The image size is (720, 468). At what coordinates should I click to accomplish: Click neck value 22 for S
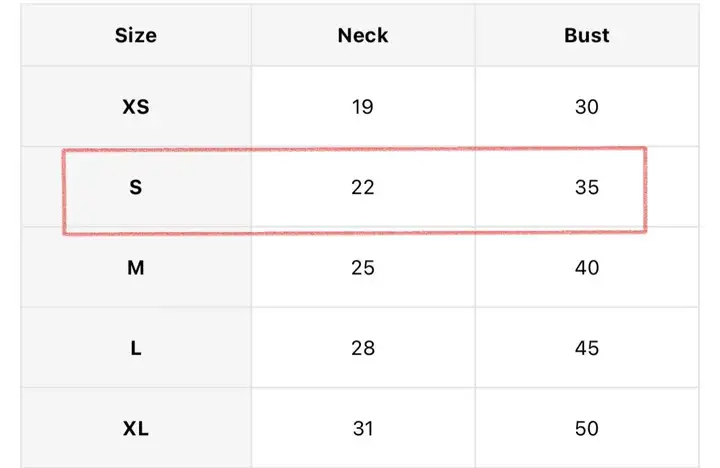pos(363,187)
